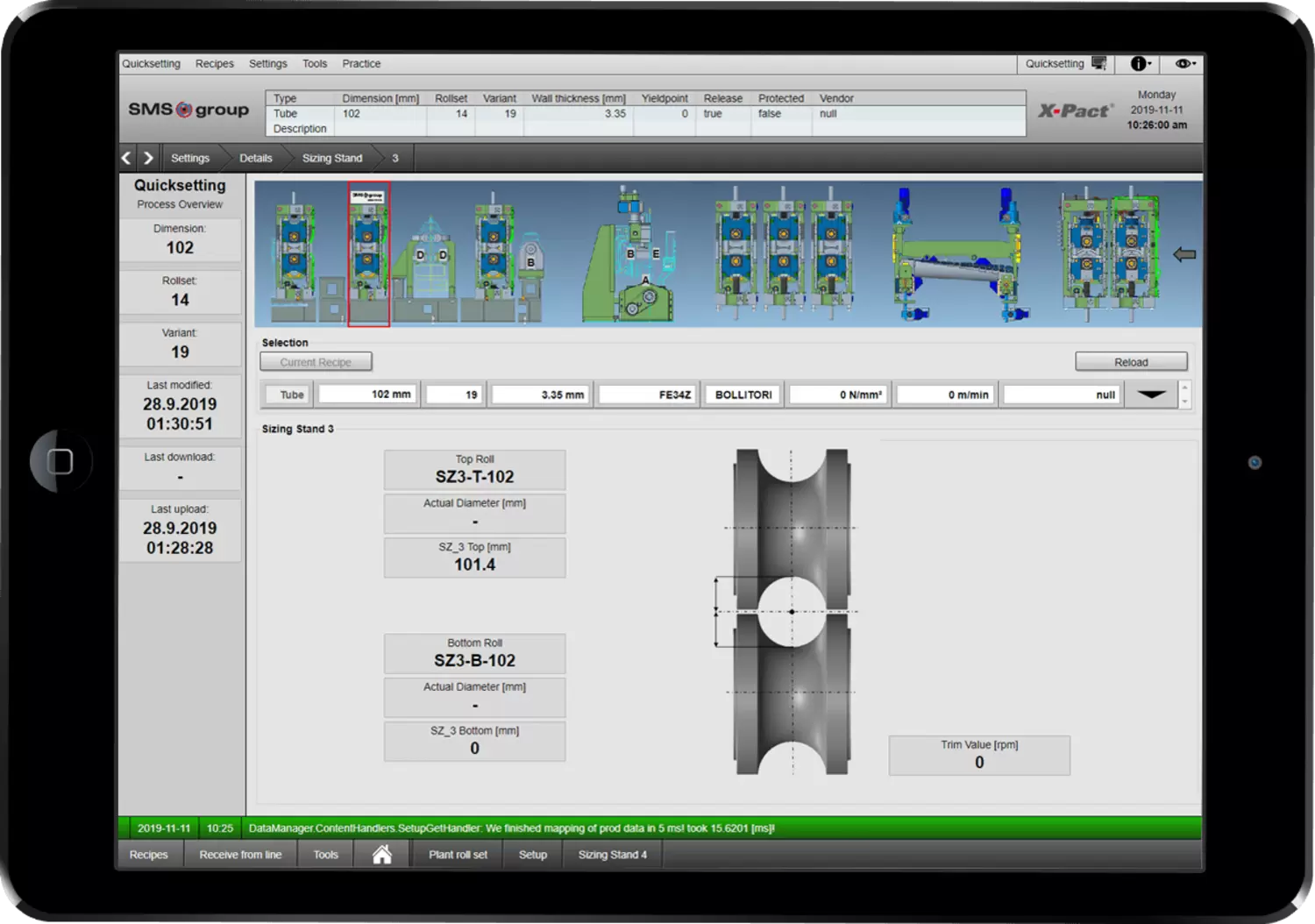Open the Practice menu
1315x924 pixels.
point(361,64)
